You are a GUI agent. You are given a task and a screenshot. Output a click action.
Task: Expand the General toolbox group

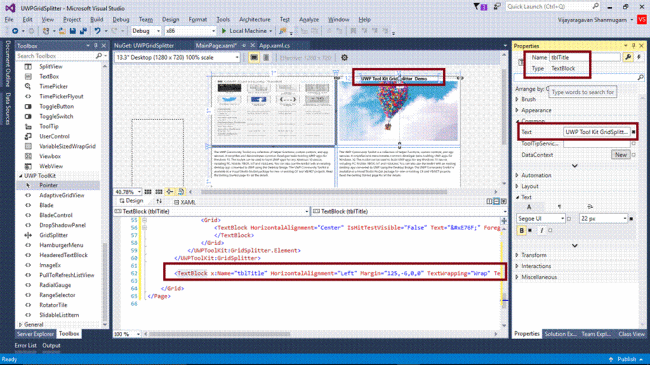pyautogui.click(x=21, y=325)
